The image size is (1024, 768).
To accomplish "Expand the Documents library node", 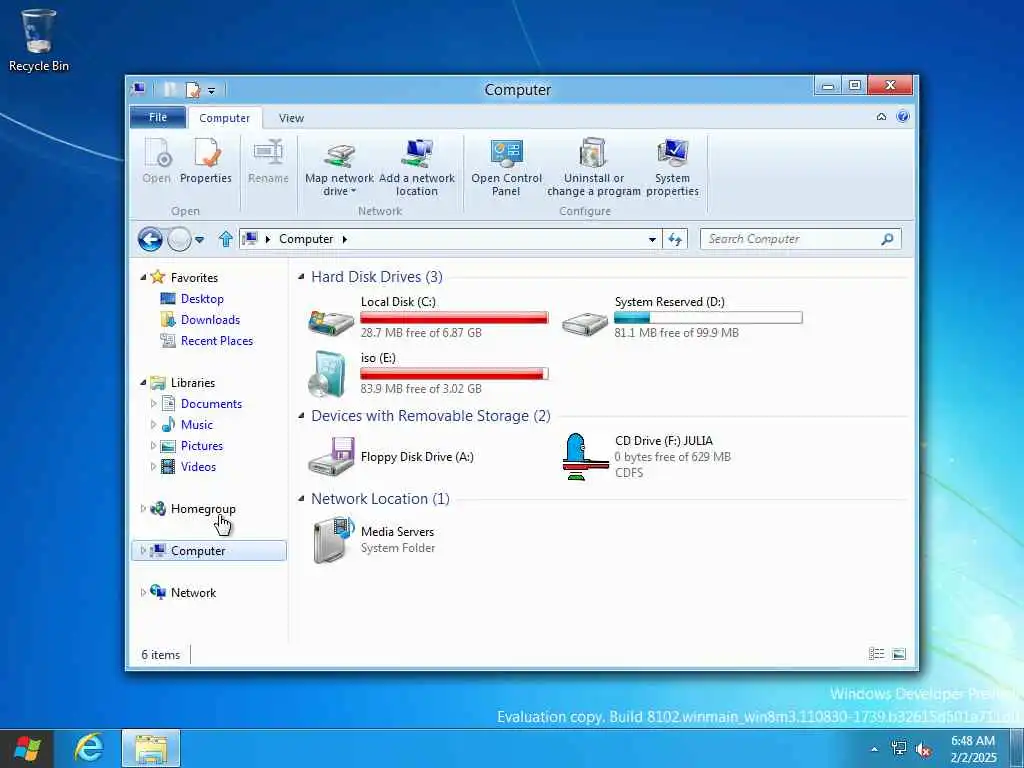I will click(x=153, y=404).
